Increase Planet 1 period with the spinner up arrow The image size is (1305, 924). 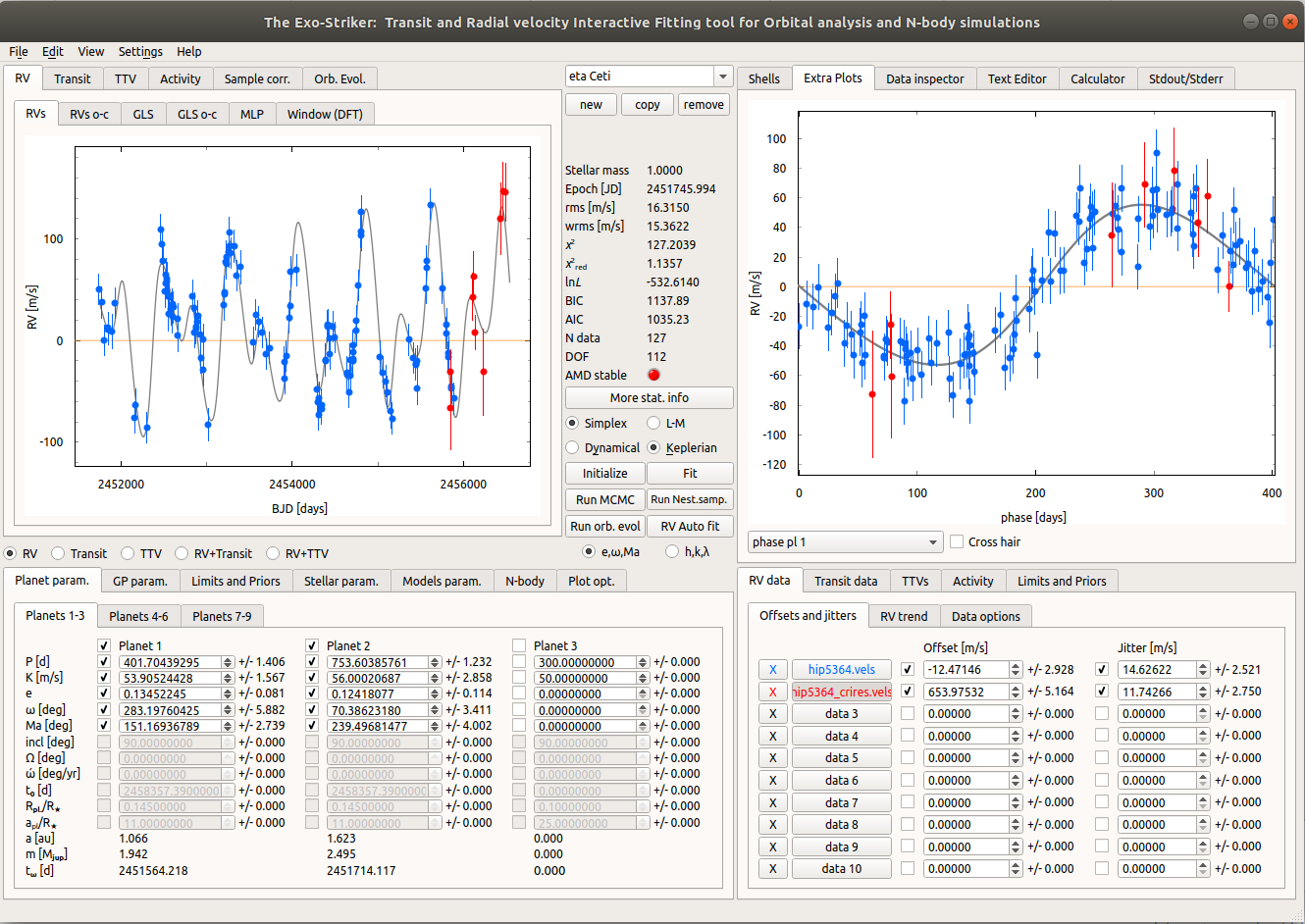tap(226, 658)
